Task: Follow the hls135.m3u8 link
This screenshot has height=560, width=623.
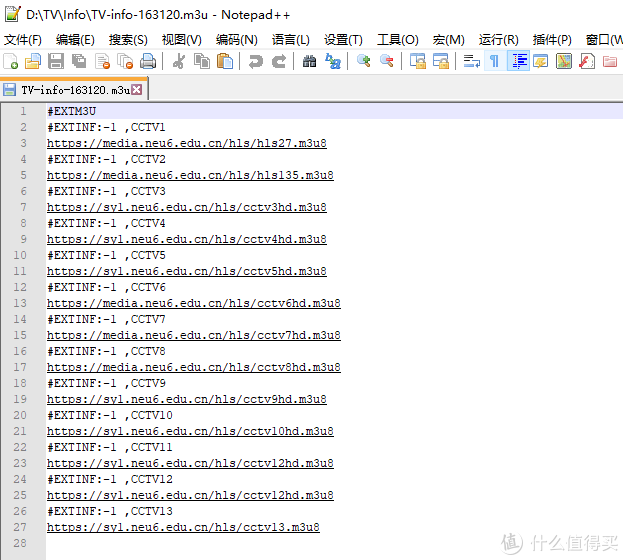Action: (190, 175)
